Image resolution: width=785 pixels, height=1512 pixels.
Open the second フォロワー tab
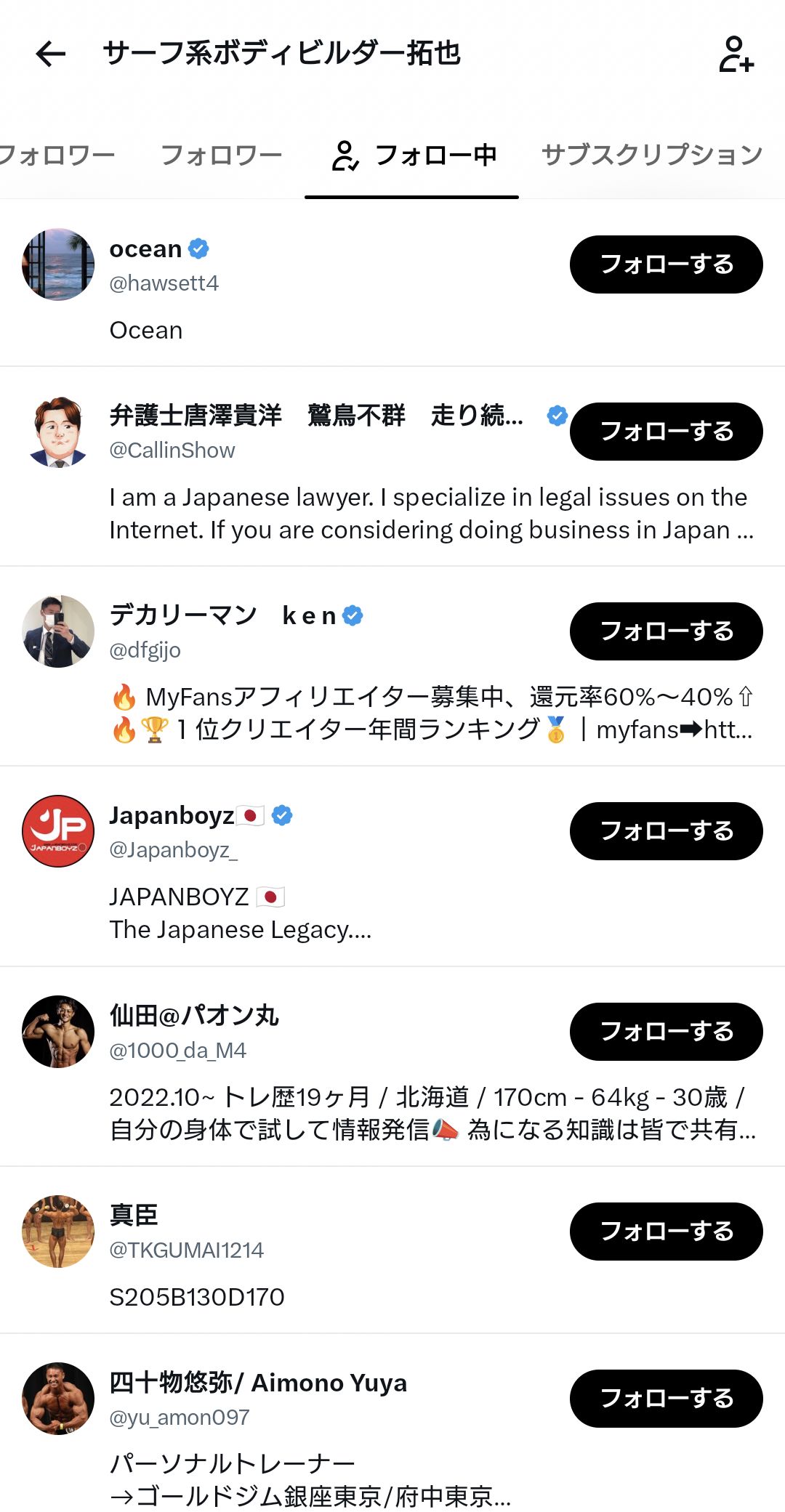(x=221, y=155)
